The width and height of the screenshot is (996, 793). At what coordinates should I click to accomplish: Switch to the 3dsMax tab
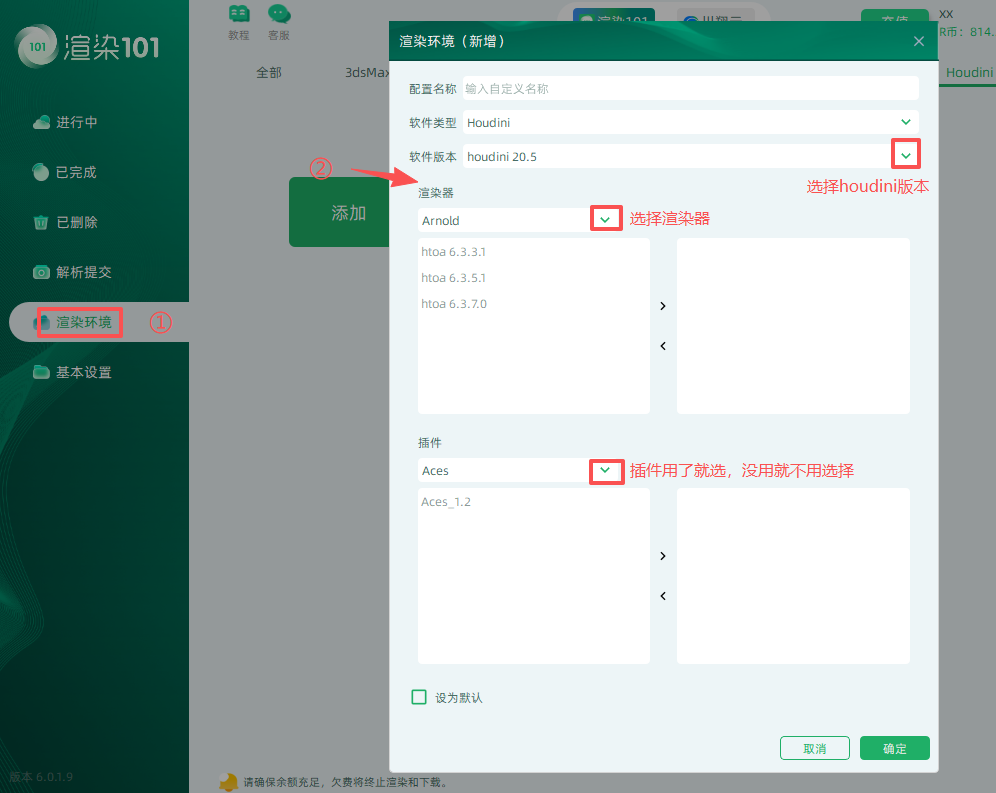pos(367,72)
